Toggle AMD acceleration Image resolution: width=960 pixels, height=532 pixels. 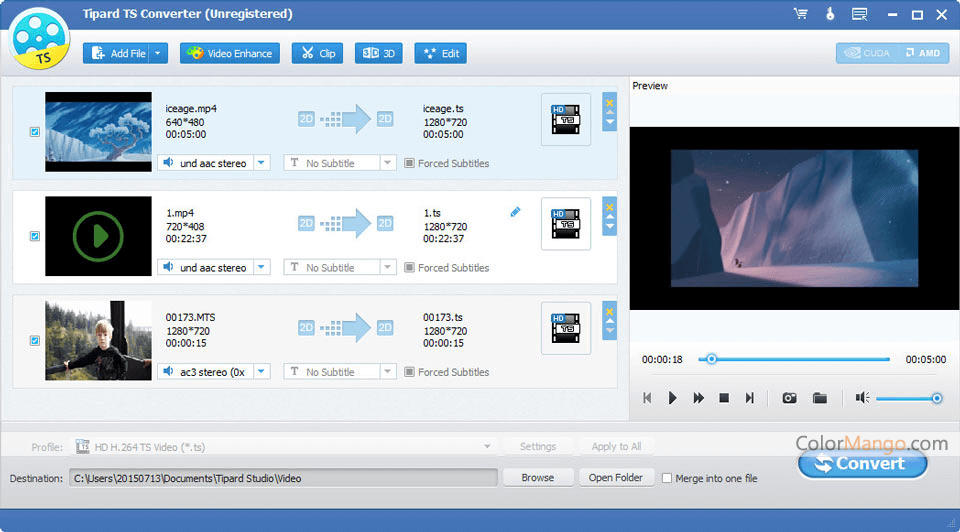(924, 53)
